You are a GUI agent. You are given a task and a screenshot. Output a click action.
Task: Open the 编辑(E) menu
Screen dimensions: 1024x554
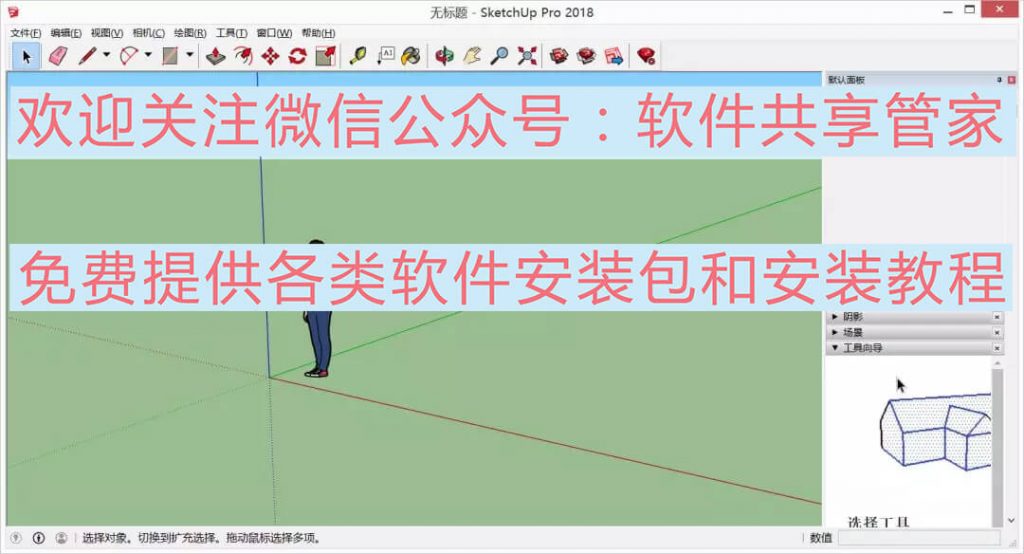tap(66, 33)
